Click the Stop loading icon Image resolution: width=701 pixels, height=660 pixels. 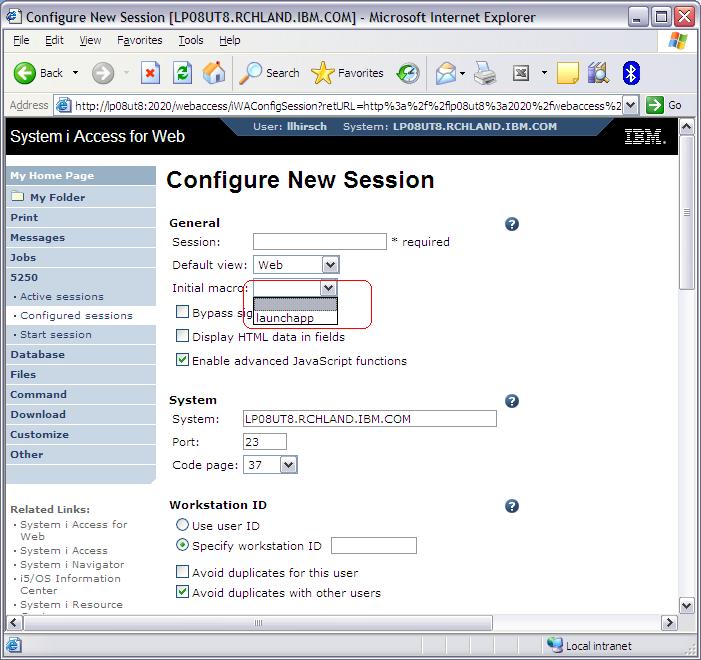click(x=150, y=73)
